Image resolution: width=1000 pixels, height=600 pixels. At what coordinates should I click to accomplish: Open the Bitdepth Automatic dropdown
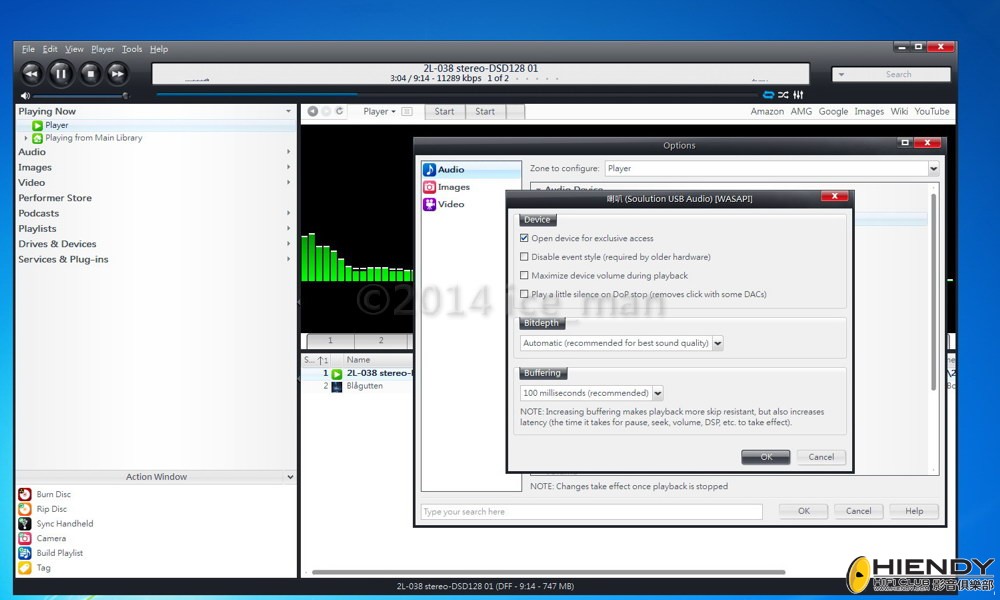tap(717, 343)
